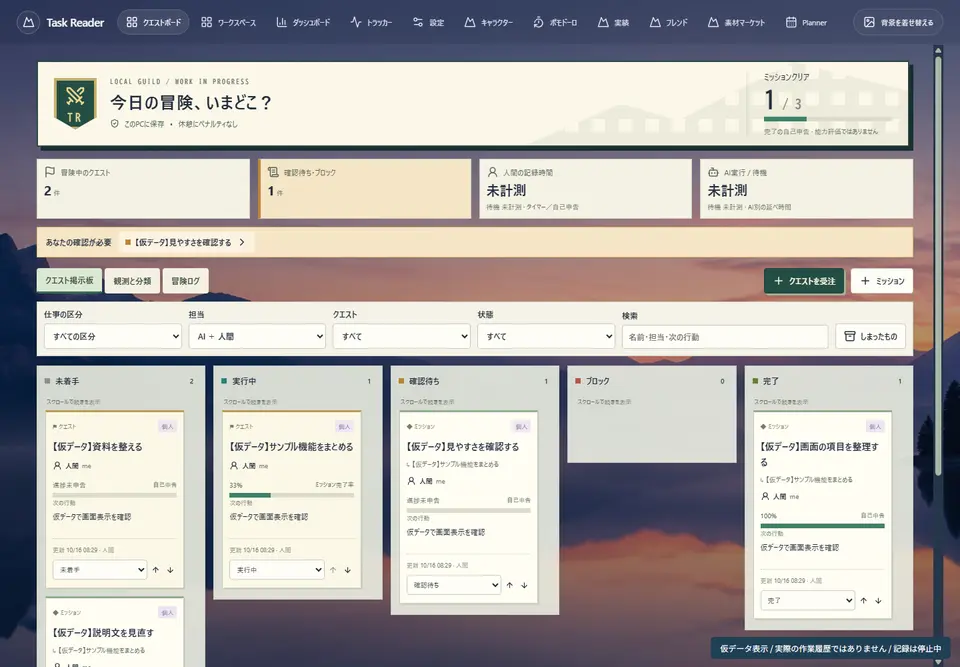Open フレンド in top navigation

(x=669, y=23)
